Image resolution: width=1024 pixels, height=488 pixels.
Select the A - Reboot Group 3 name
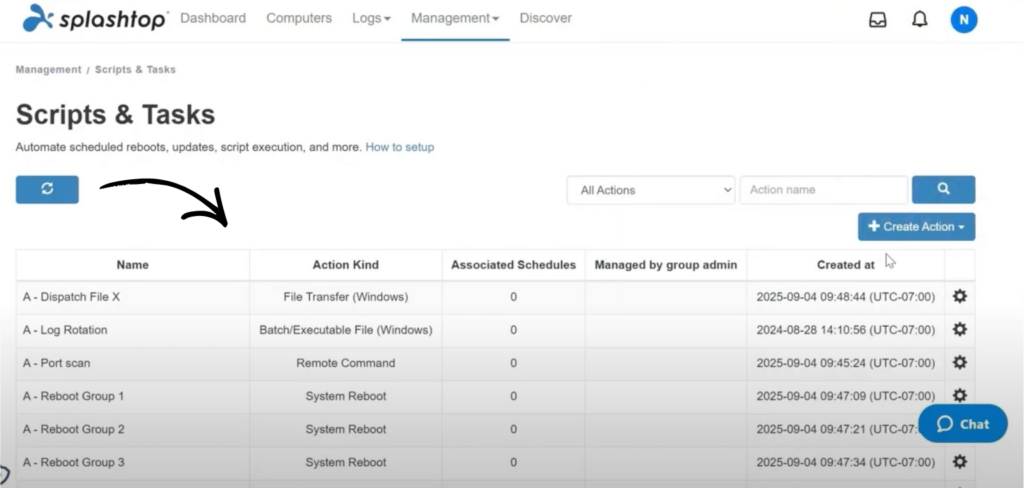click(73, 462)
